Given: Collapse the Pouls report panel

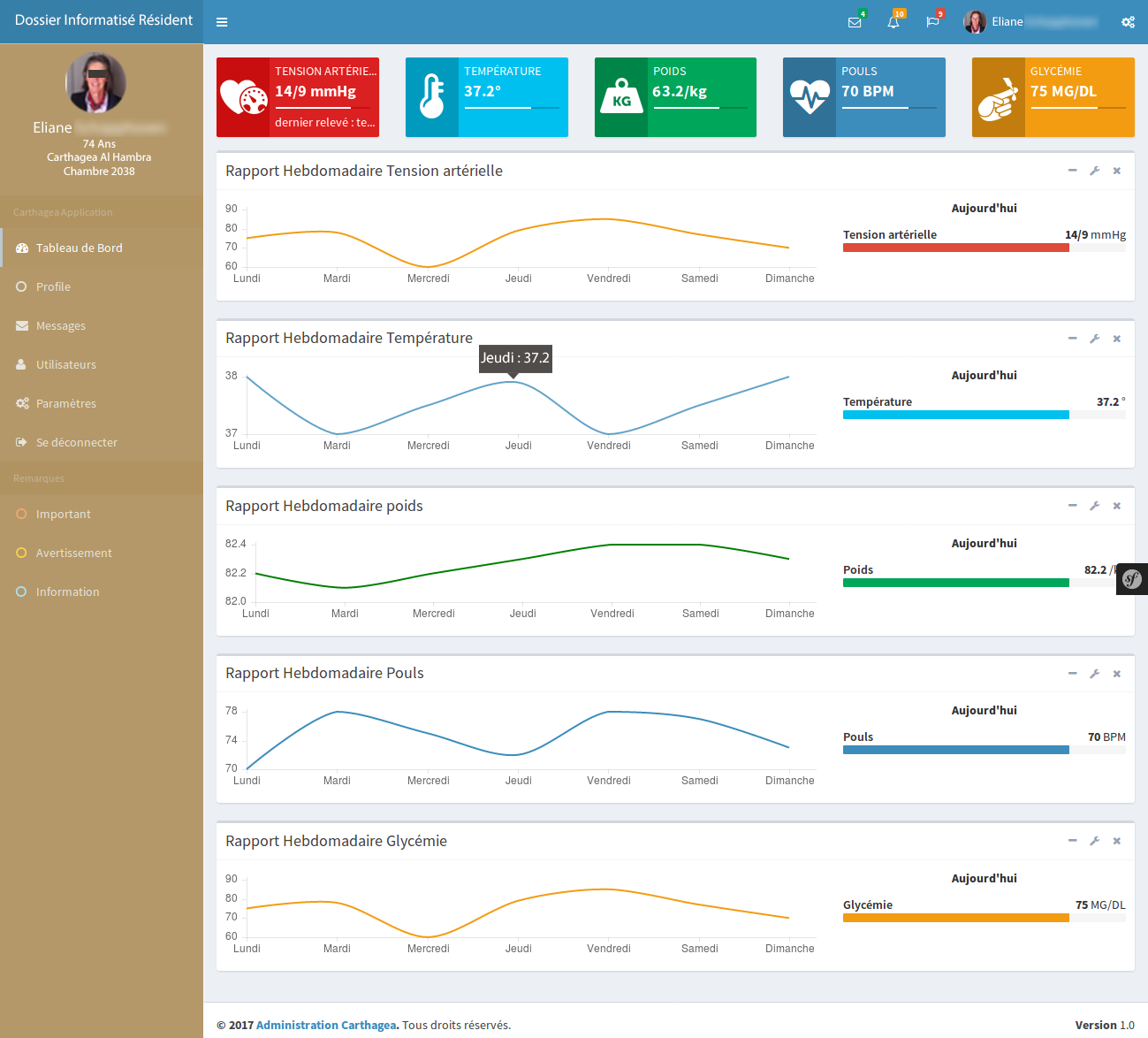Looking at the screenshot, I should (1072, 674).
